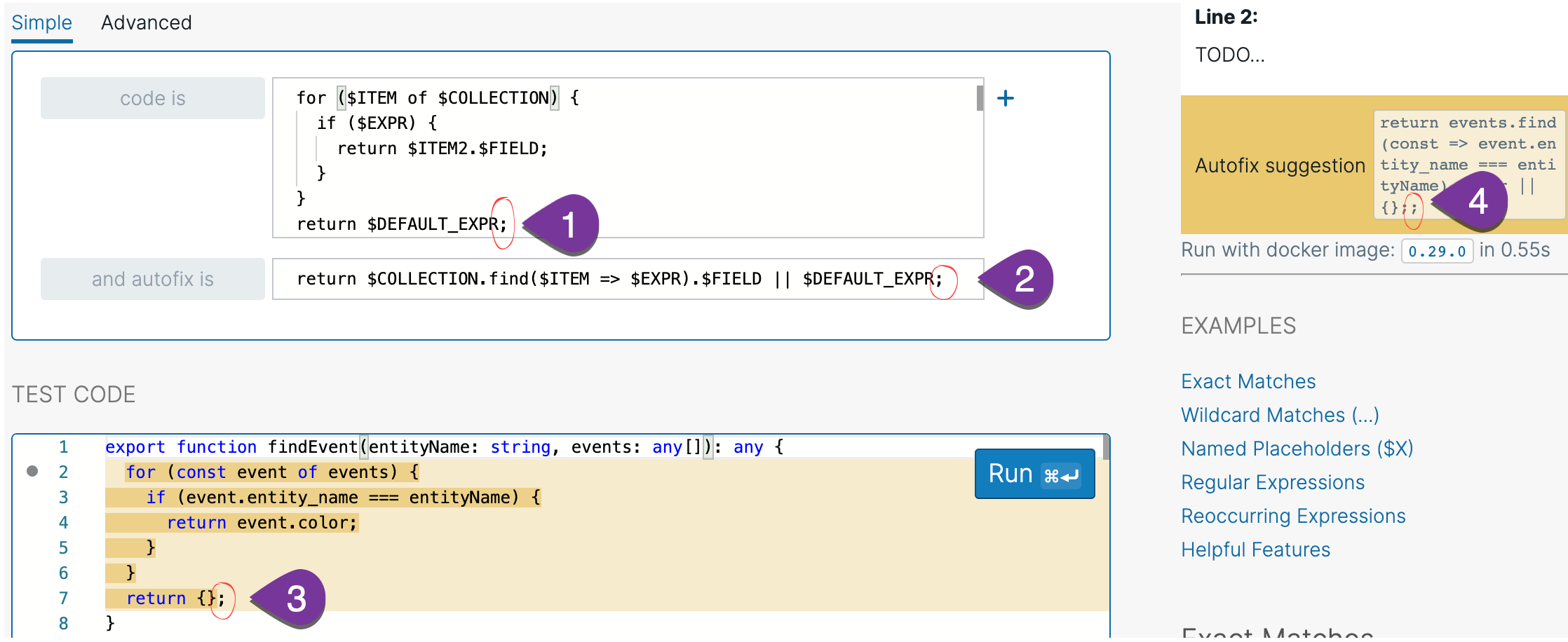The height and width of the screenshot is (642, 1568).
Task: Click the "code is" label
Action: pos(152,98)
